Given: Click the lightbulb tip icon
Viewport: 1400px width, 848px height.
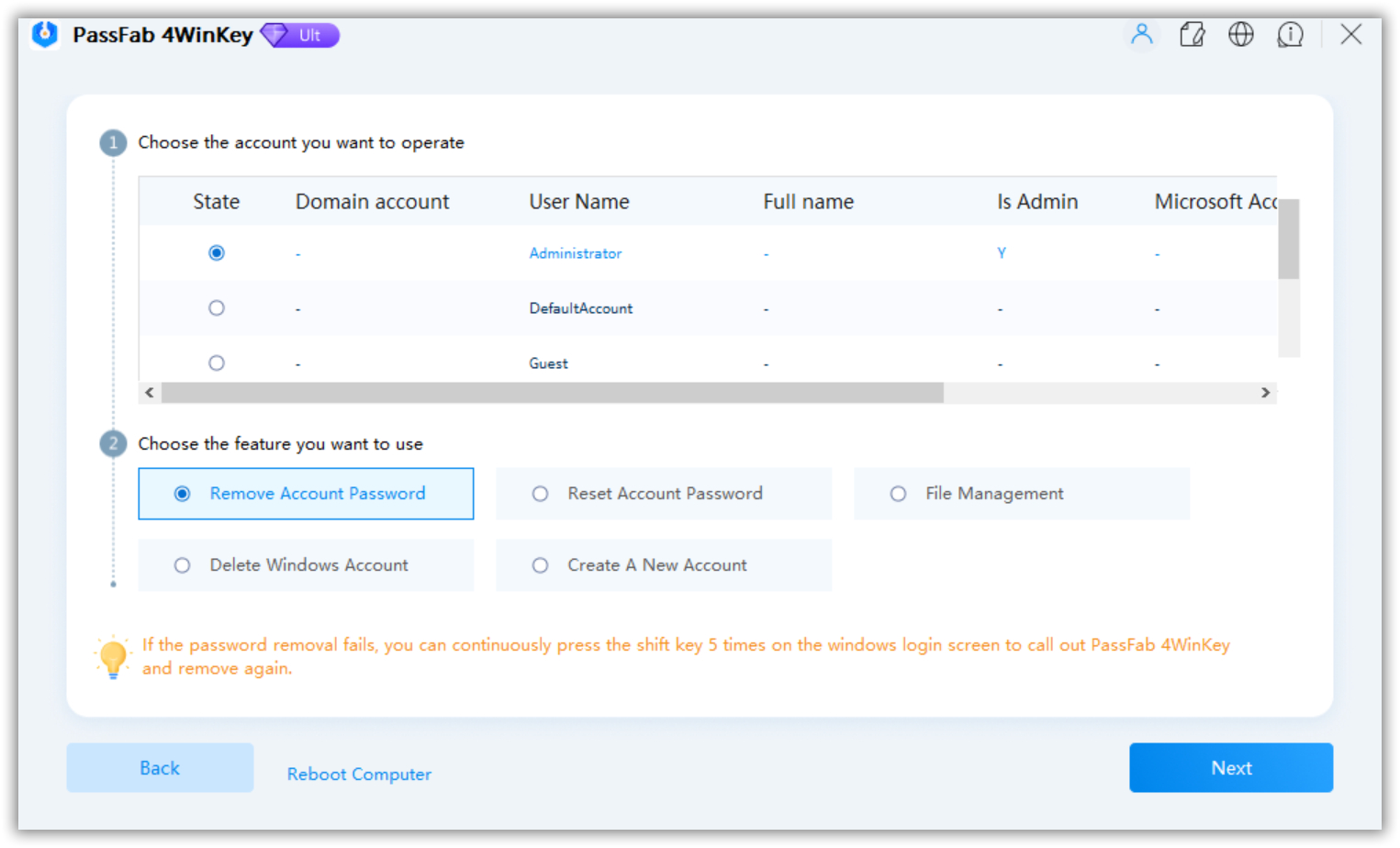Looking at the screenshot, I should pyautogui.click(x=112, y=655).
